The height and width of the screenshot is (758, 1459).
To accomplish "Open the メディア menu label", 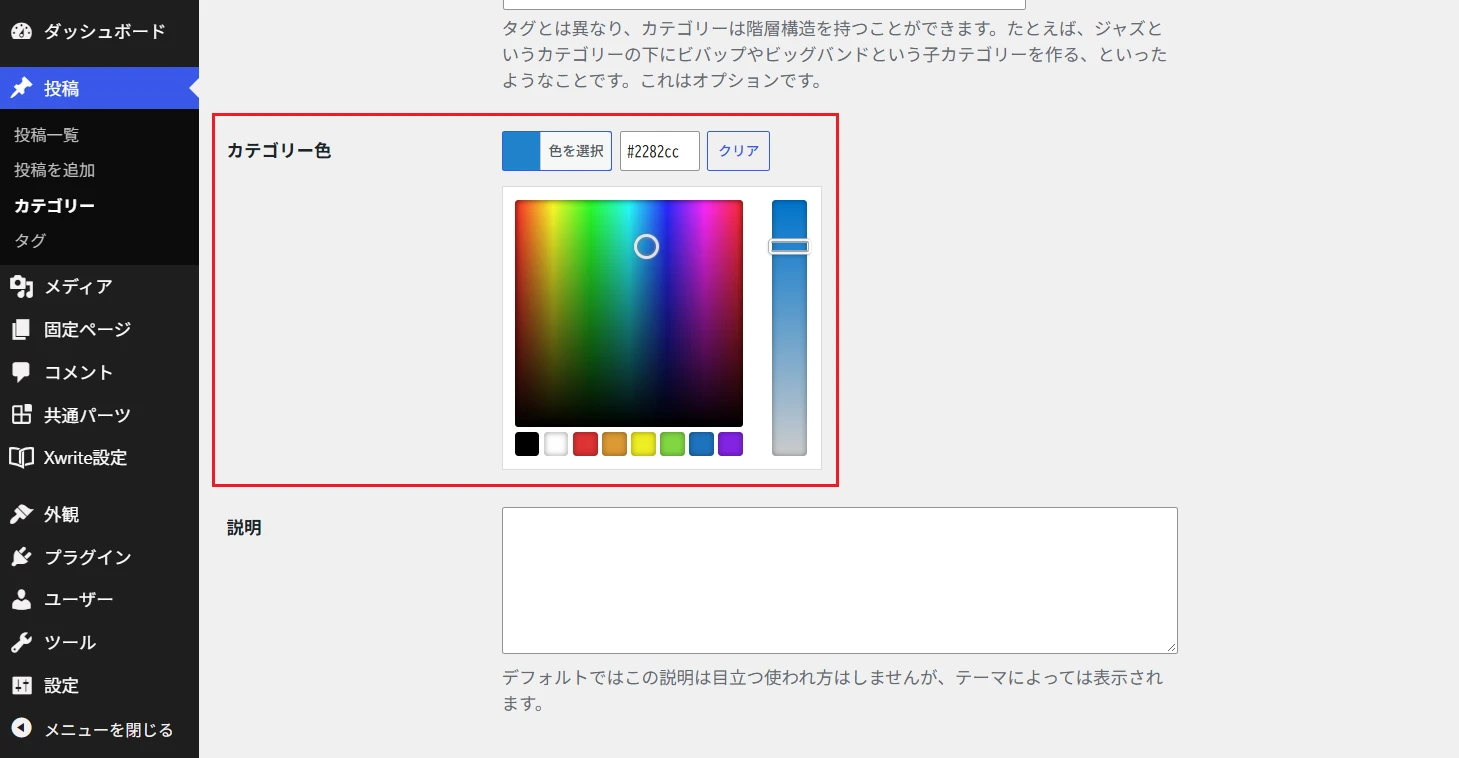I will [78, 287].
